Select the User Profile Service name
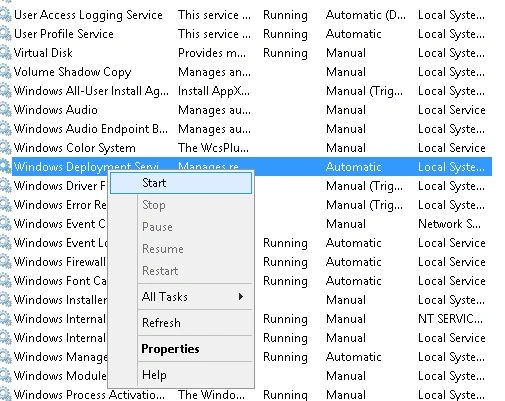505x401 pixels. point(64,34)
